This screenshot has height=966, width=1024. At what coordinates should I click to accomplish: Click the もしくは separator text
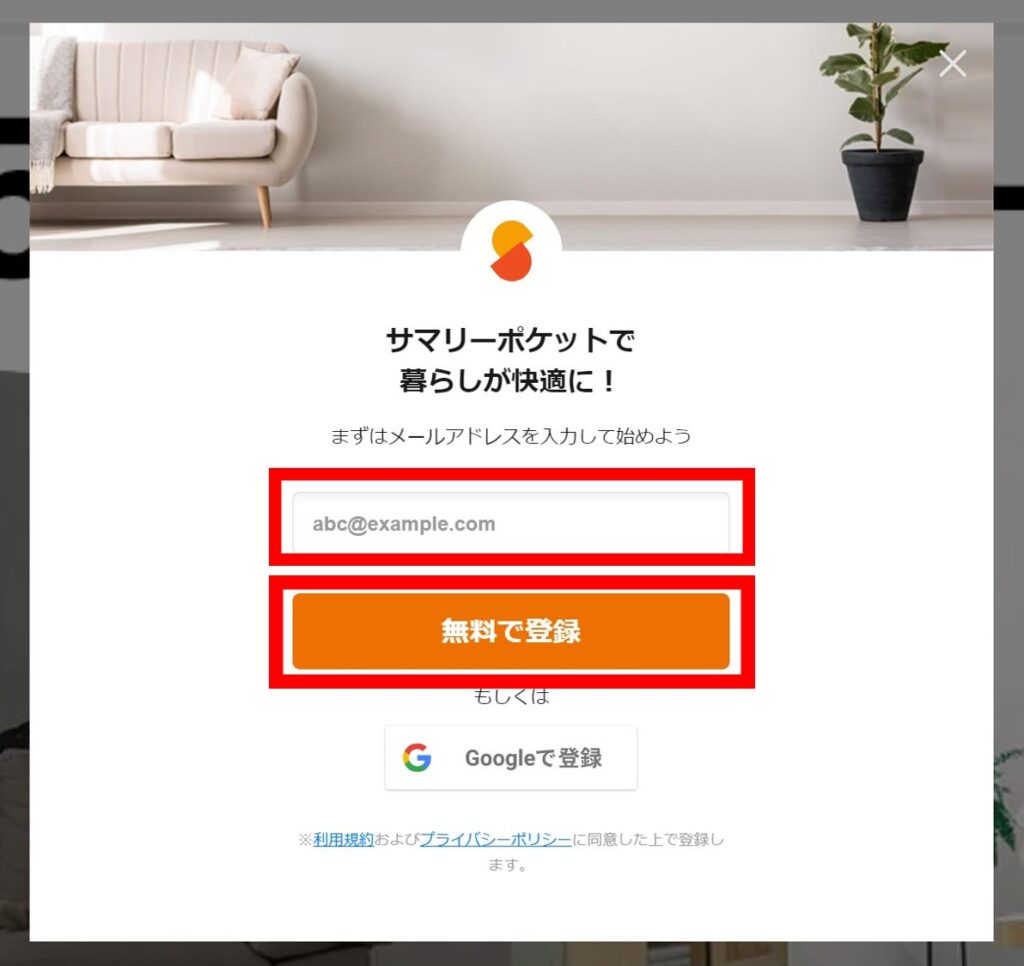511,696
